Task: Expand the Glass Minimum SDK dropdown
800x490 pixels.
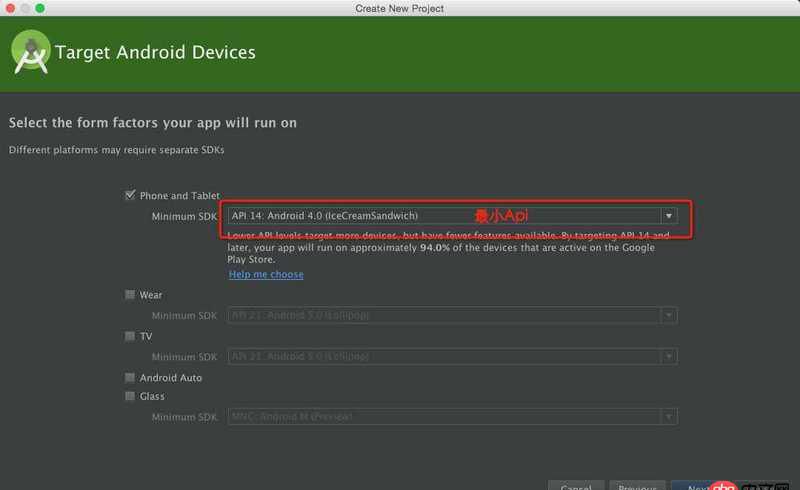Action: (x=452, y=417)
